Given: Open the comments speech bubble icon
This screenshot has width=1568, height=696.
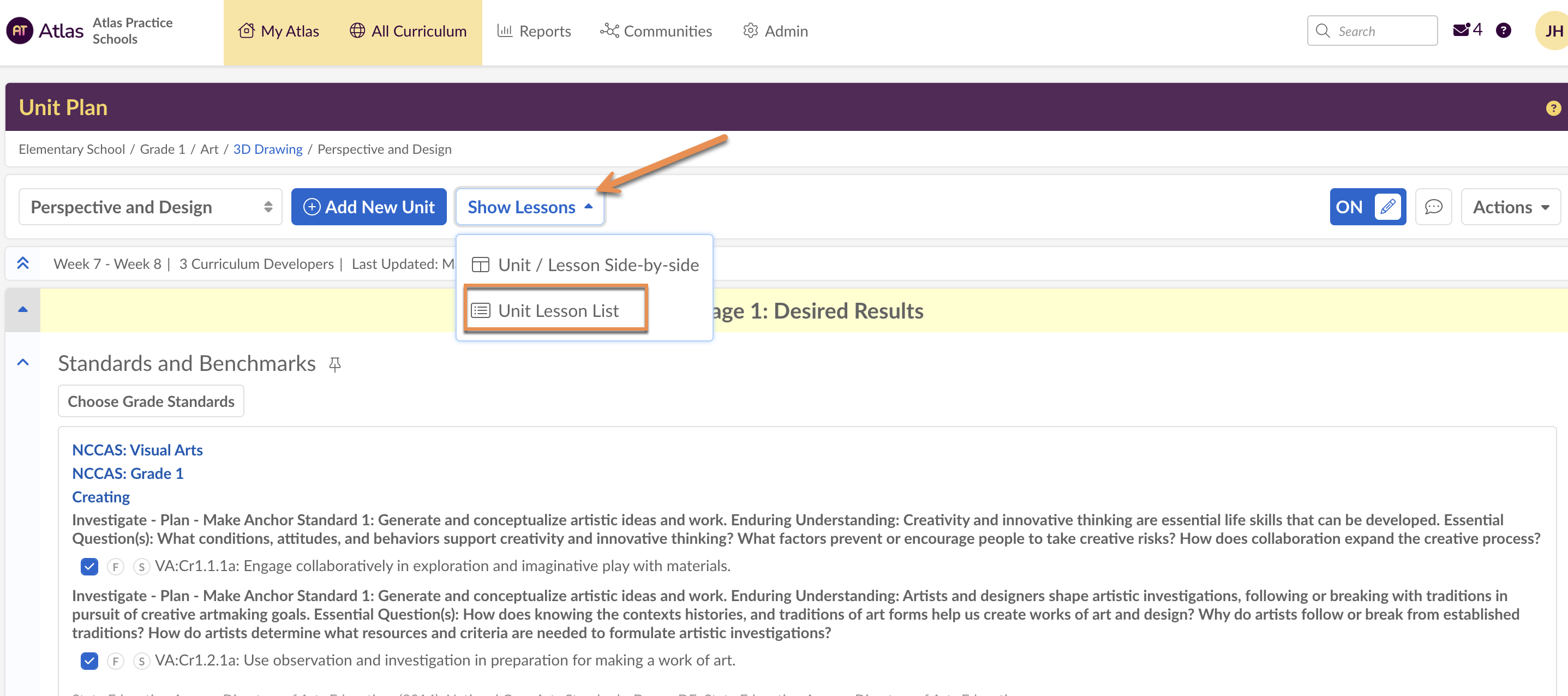Looking at the screenshot, I should [1433, 207].
